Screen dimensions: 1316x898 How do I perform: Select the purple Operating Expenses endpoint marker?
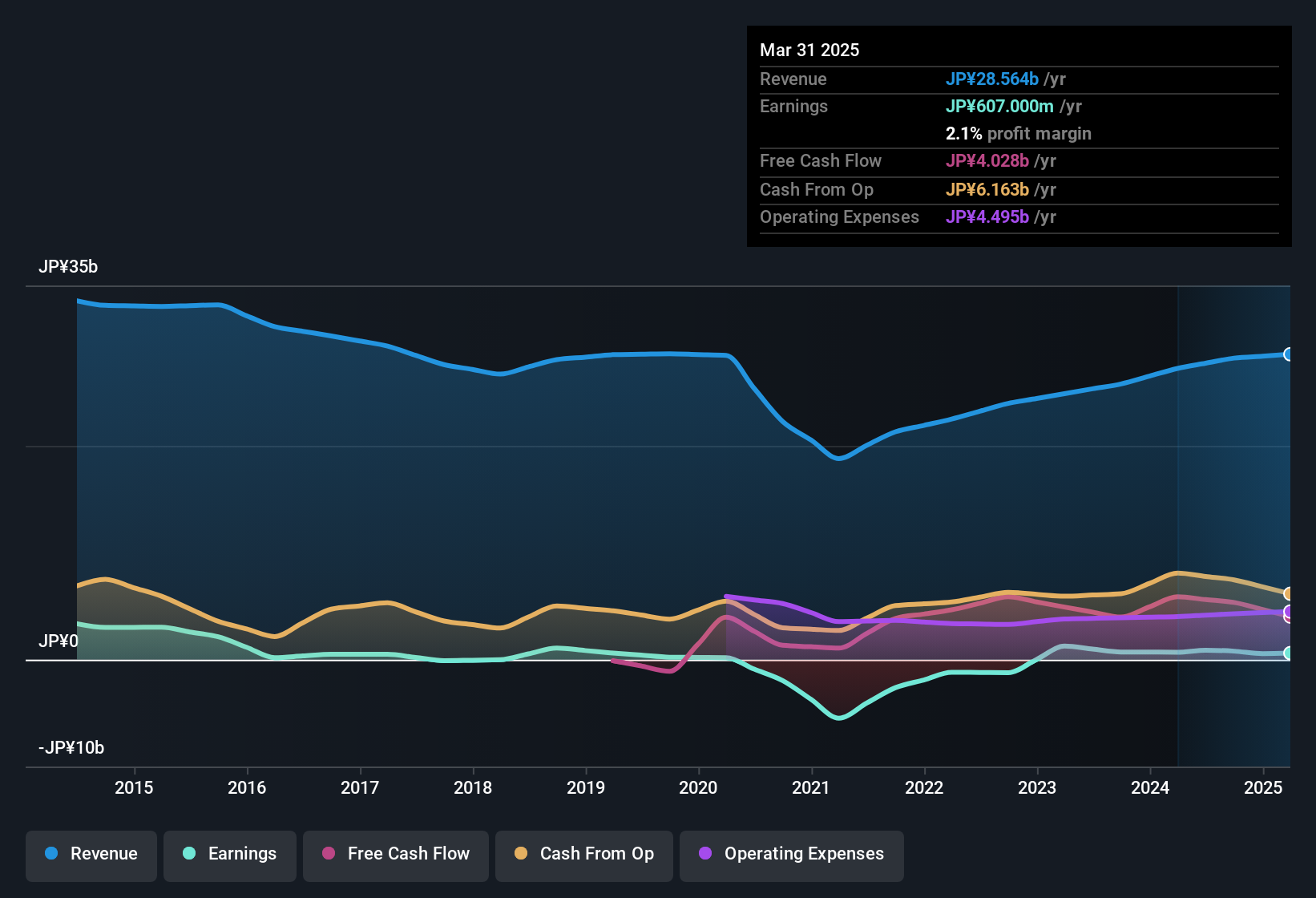point(1288,612)
